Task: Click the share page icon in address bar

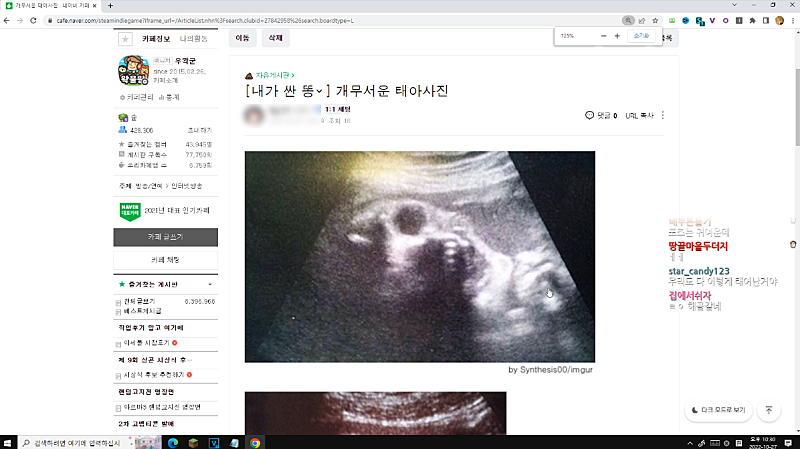Action: pos(642,20)
